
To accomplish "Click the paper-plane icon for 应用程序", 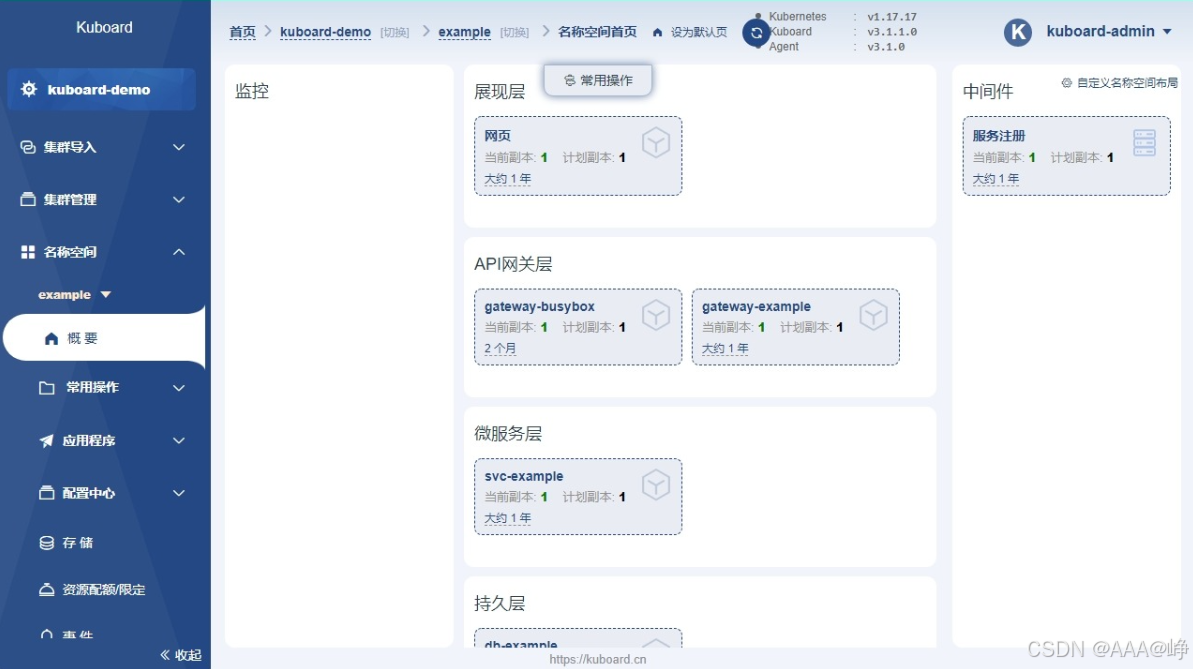I will (x=46, y=440).
